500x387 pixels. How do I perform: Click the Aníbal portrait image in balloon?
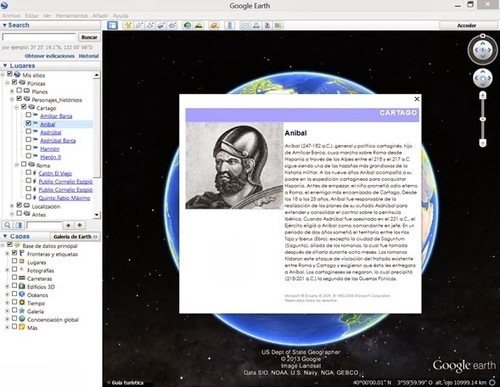tap(234, 166)
